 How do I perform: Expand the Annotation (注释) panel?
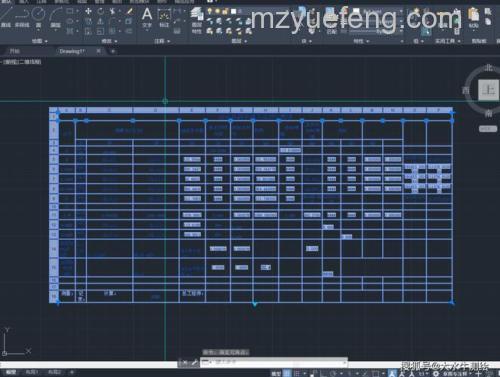click(x=162, y=41)
